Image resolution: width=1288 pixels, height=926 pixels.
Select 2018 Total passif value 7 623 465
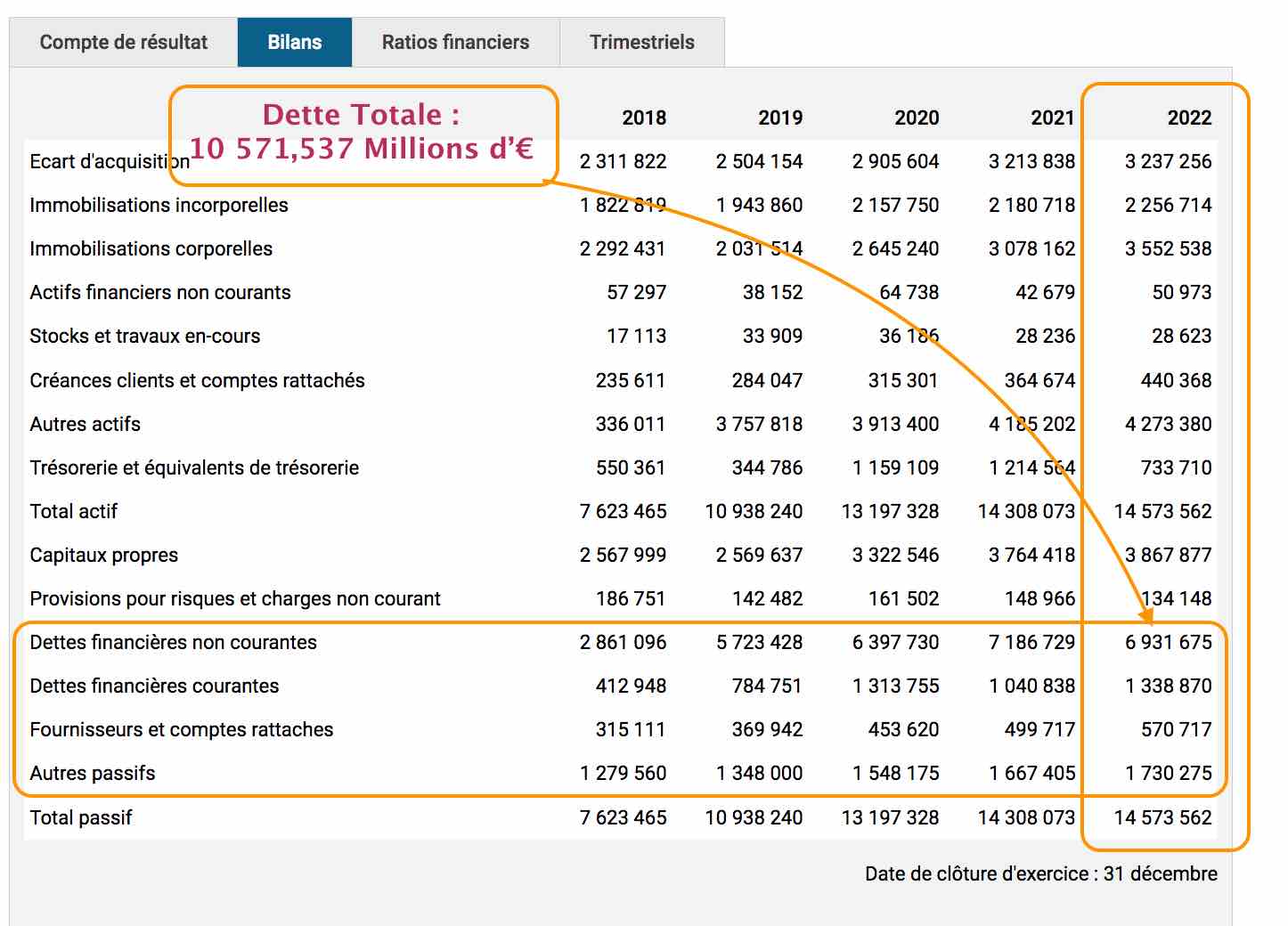[x=623, y=817]
